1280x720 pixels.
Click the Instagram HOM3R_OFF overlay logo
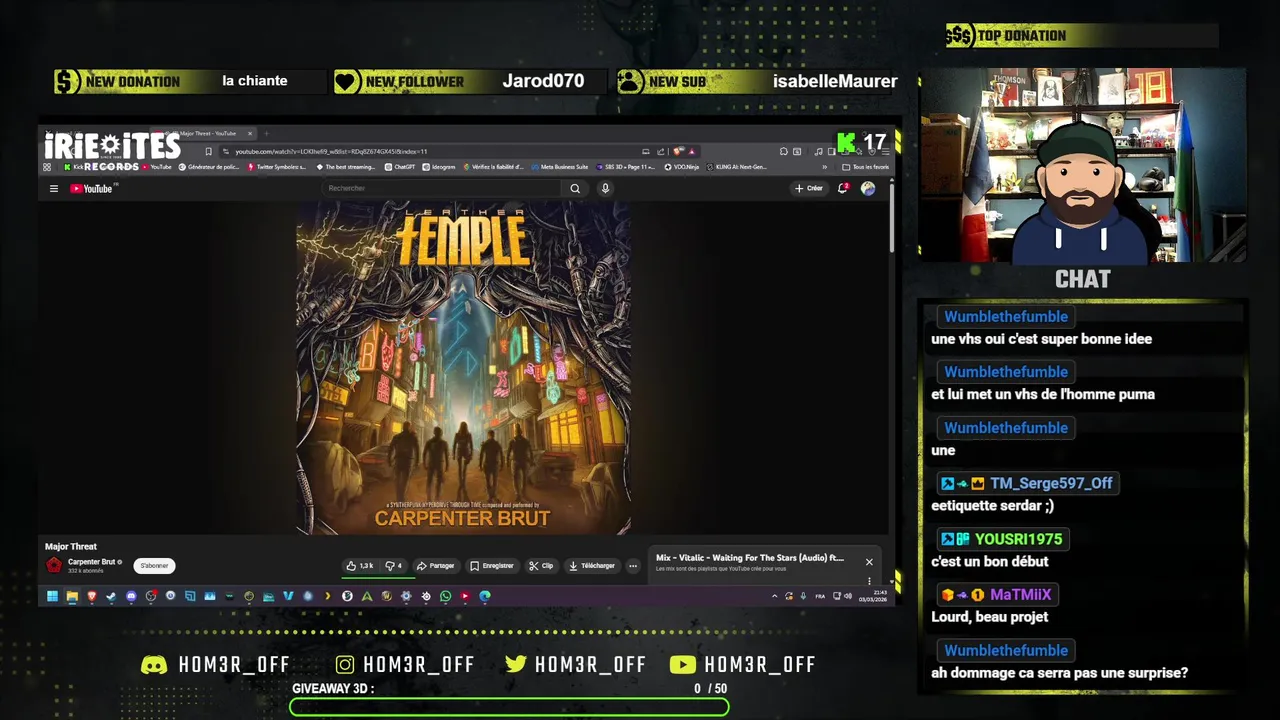345,665
